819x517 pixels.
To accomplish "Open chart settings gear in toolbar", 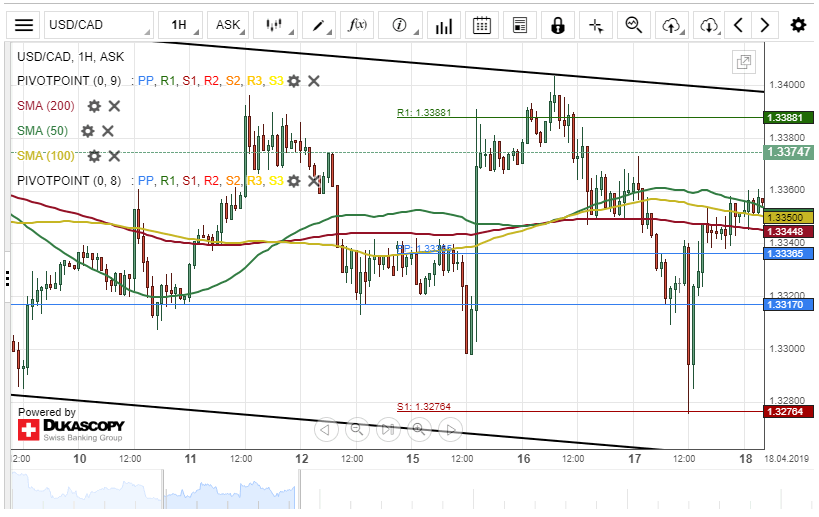I will click(798, 25).
